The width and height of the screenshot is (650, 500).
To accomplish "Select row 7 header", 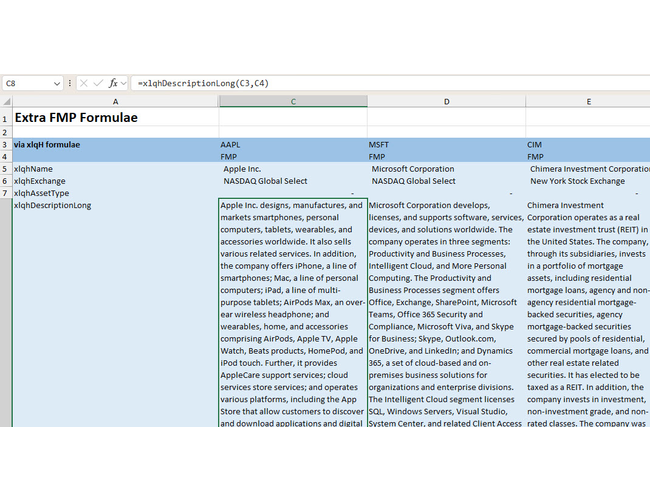I will [x=6, y=193].
